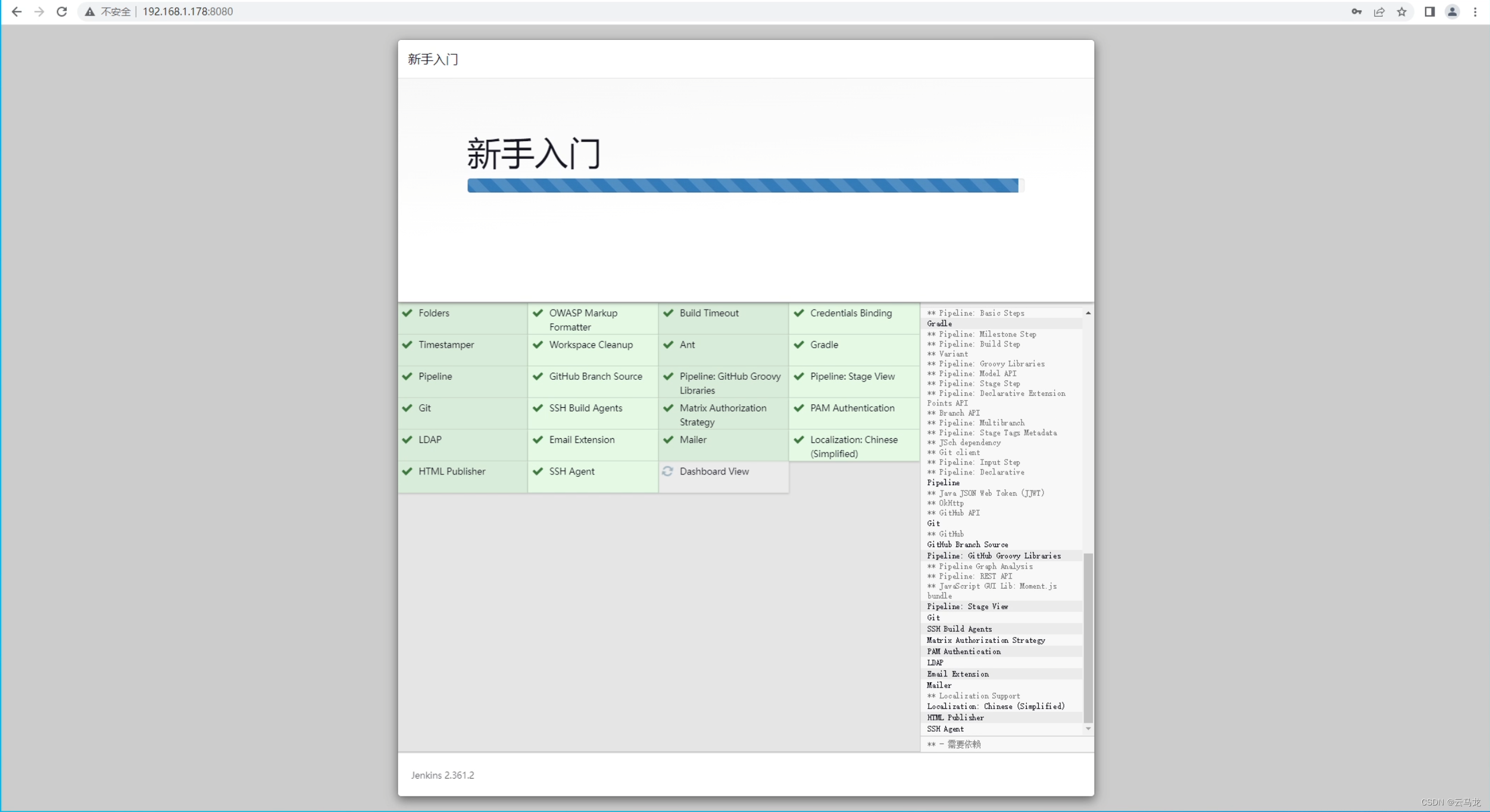
Task: Click the address bar URL 192.168.1.178:8080
Action: click(188, 11)
